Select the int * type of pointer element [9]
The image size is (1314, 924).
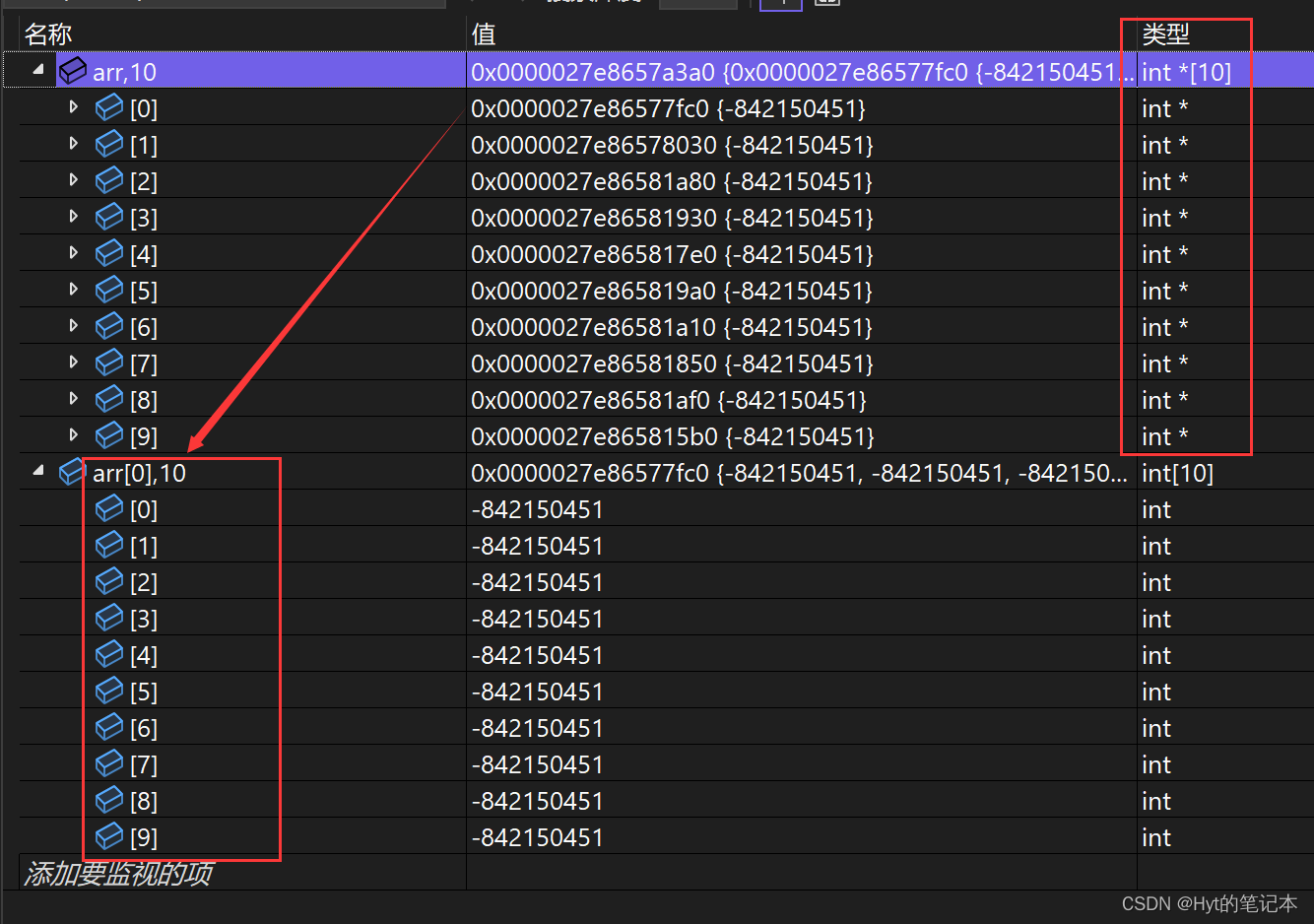1165,436
